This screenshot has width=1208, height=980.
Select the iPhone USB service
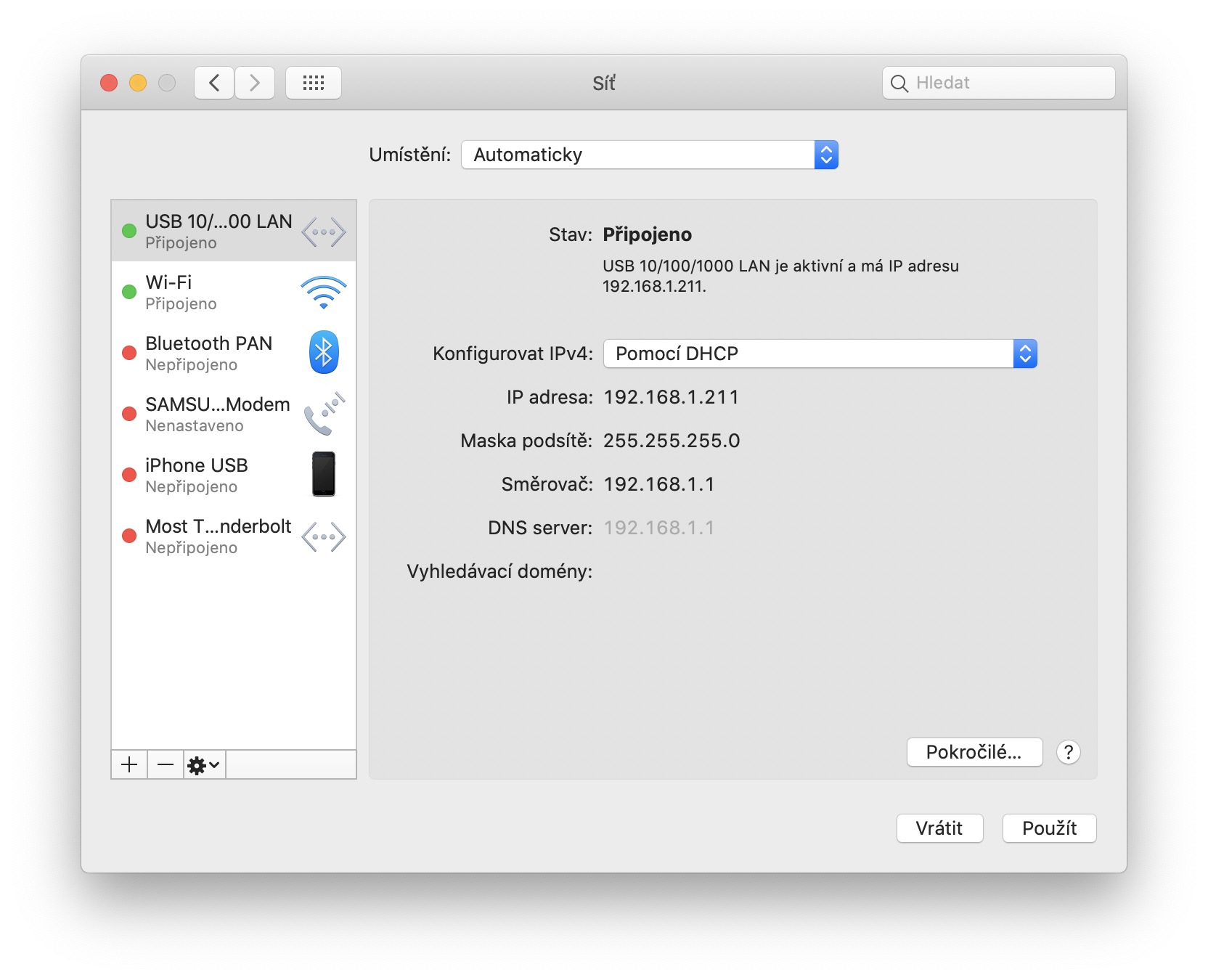point(234,475)
